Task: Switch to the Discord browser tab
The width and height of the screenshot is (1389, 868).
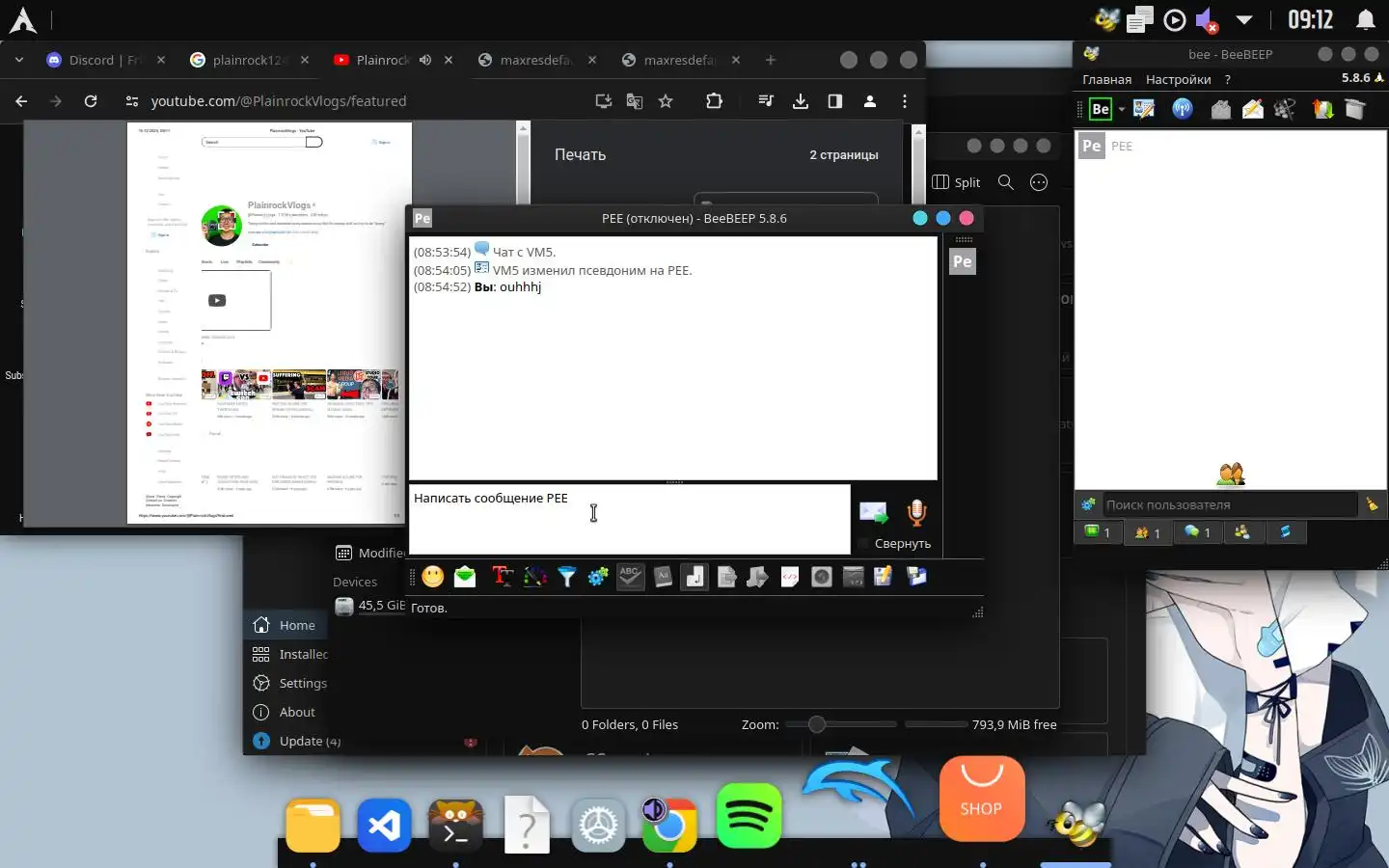Action: pos(106,60)
